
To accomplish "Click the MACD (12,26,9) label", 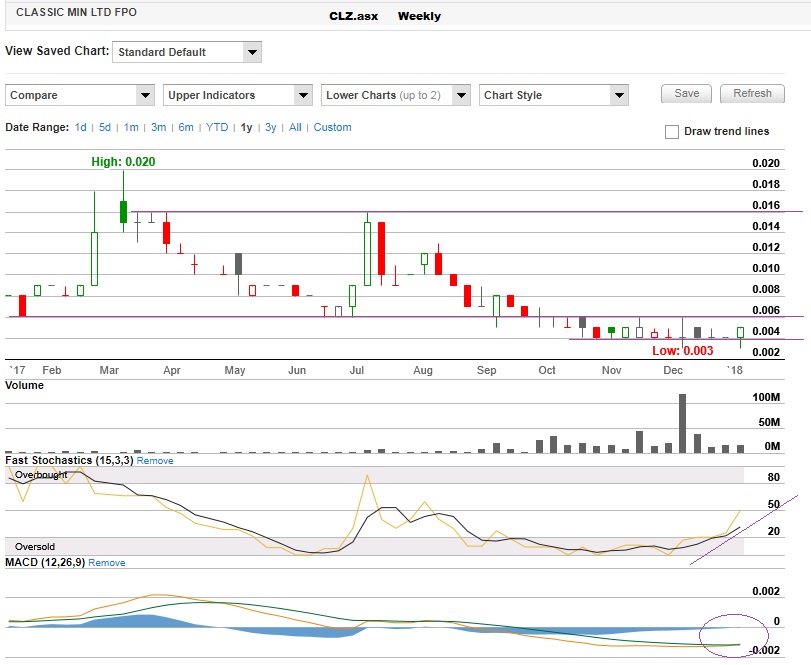I will tap(45, 562).
